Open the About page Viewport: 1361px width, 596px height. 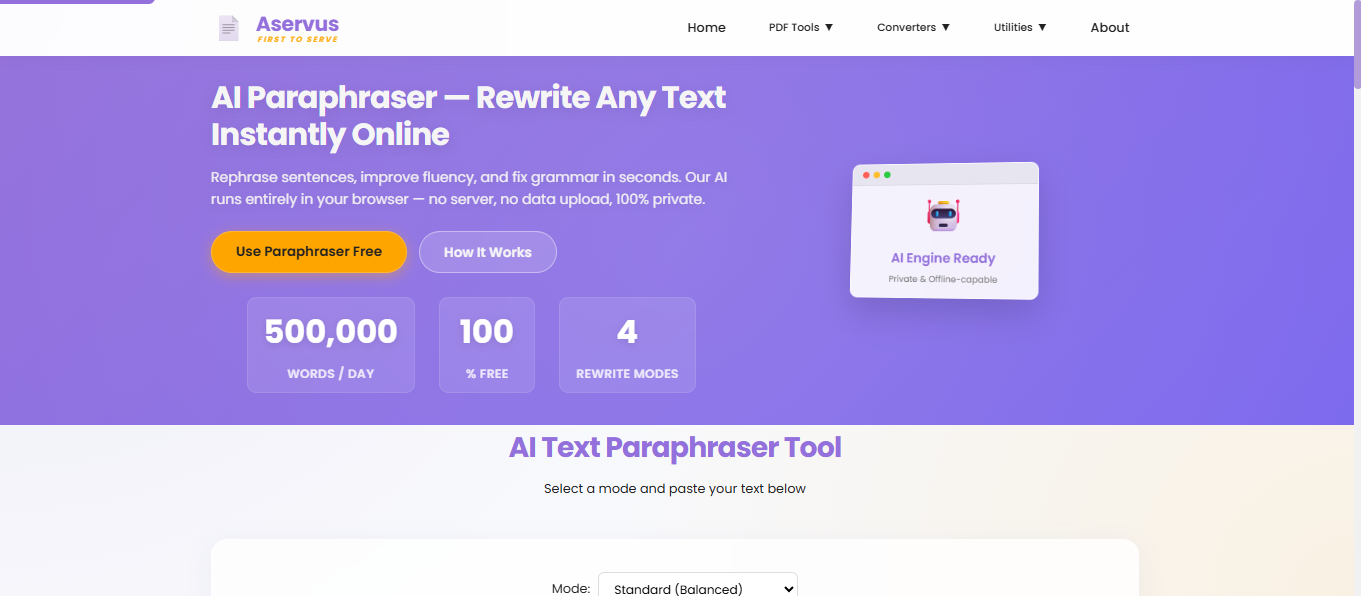pos(1109,27)
